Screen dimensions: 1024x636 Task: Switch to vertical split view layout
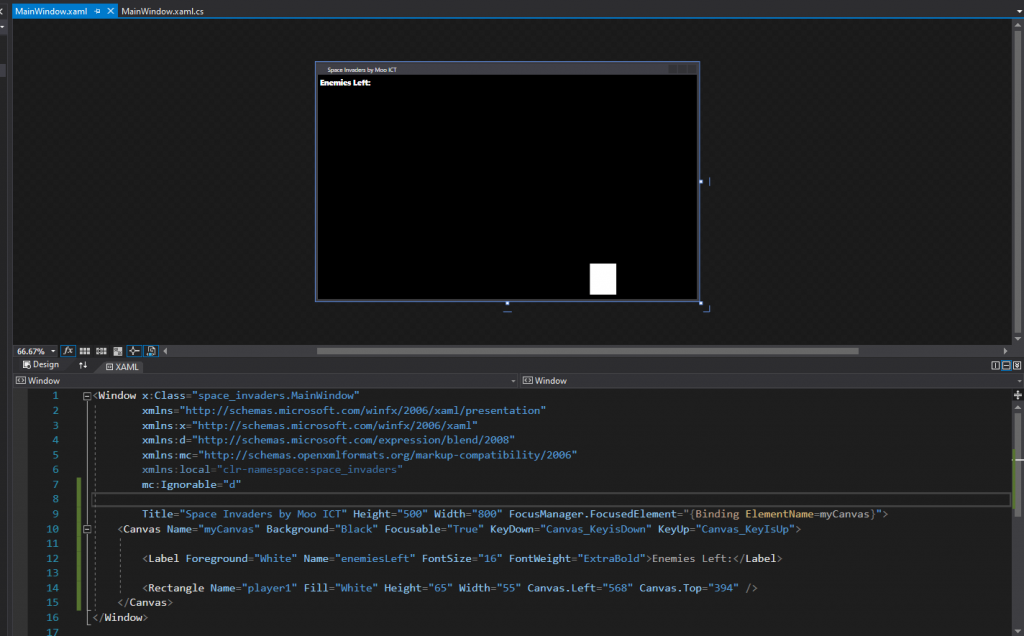coord(996,365)
